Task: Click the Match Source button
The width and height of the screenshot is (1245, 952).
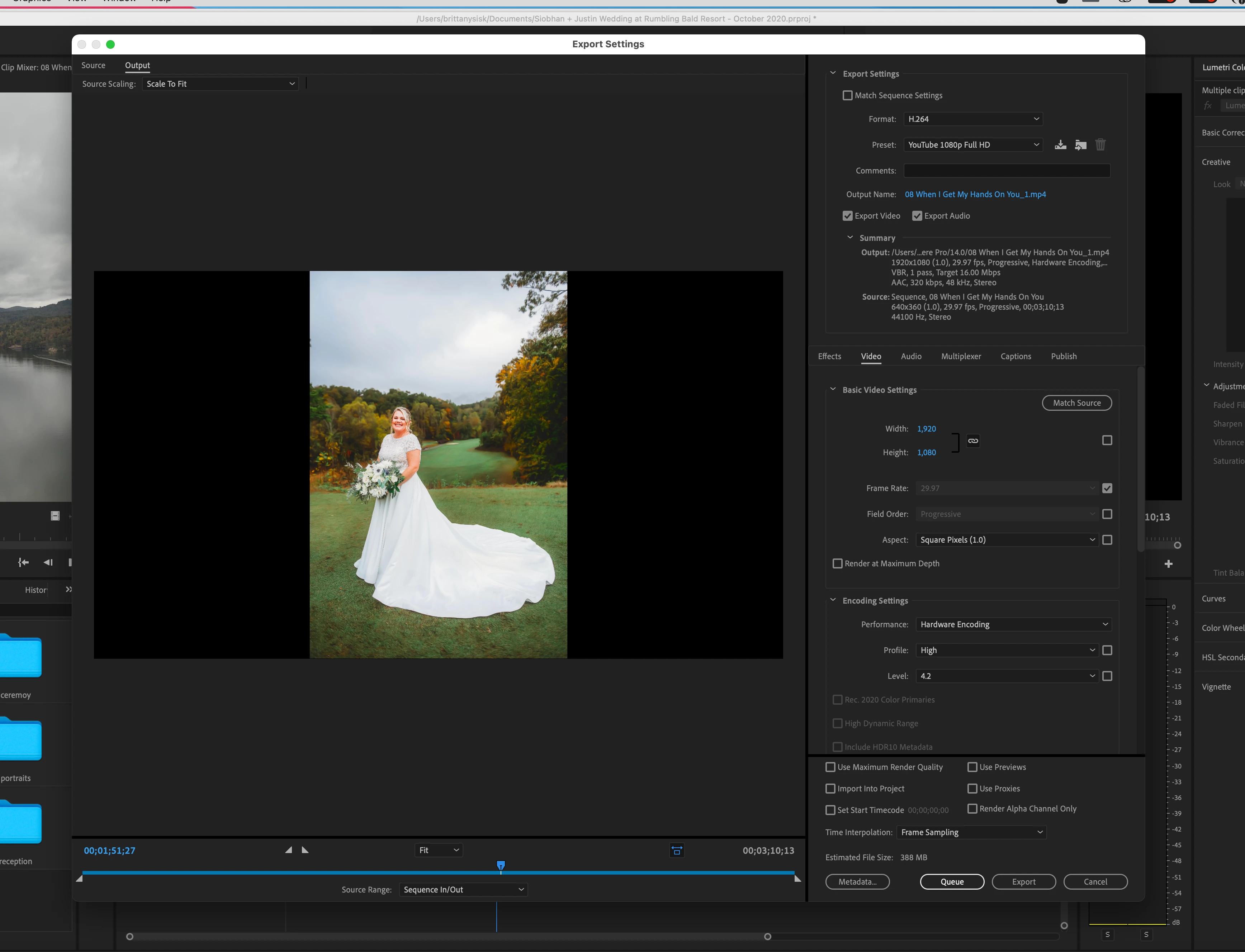Action: 1076,403
